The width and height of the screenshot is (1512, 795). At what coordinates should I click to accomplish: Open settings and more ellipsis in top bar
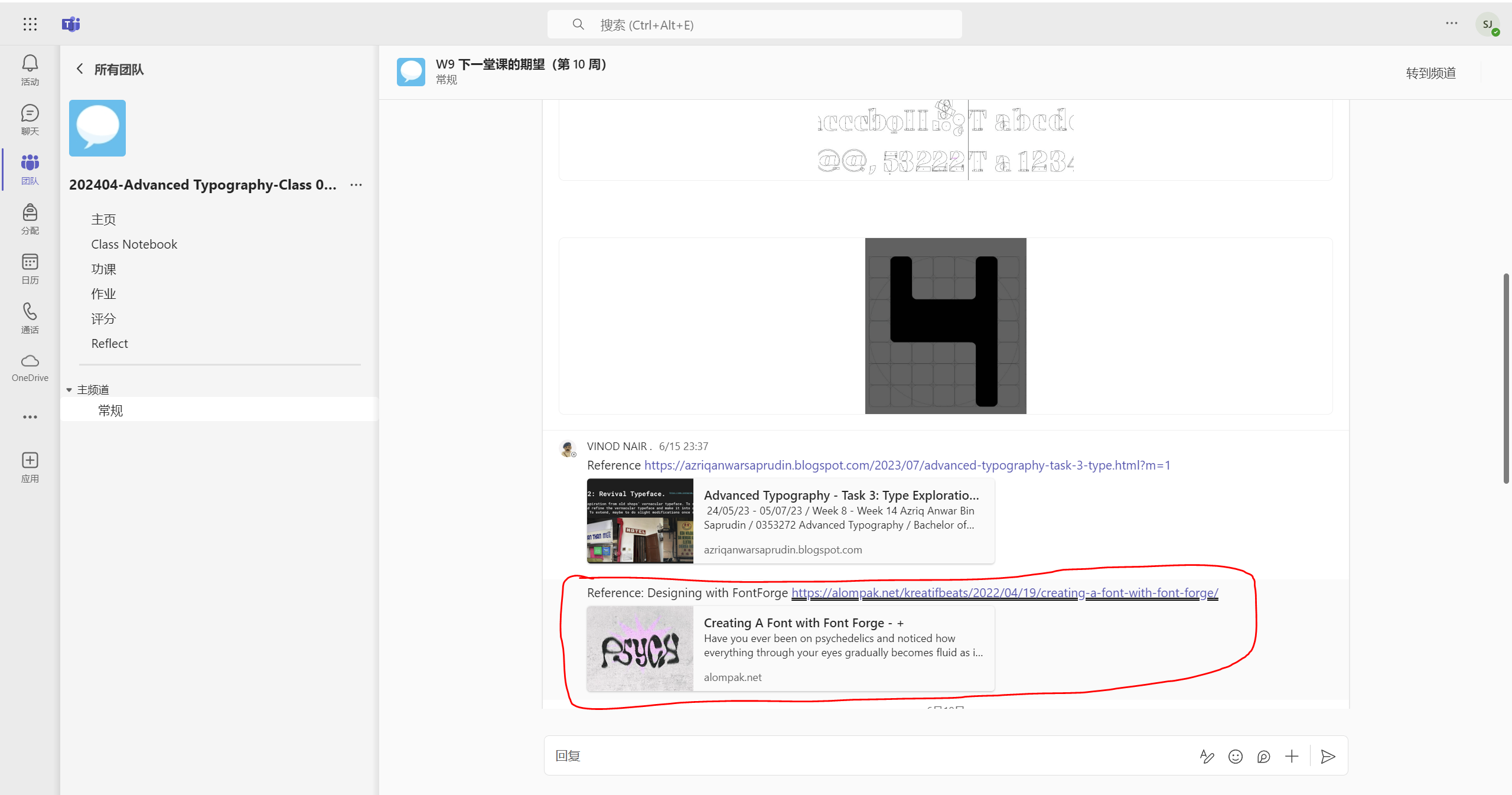coord(1452,24)
